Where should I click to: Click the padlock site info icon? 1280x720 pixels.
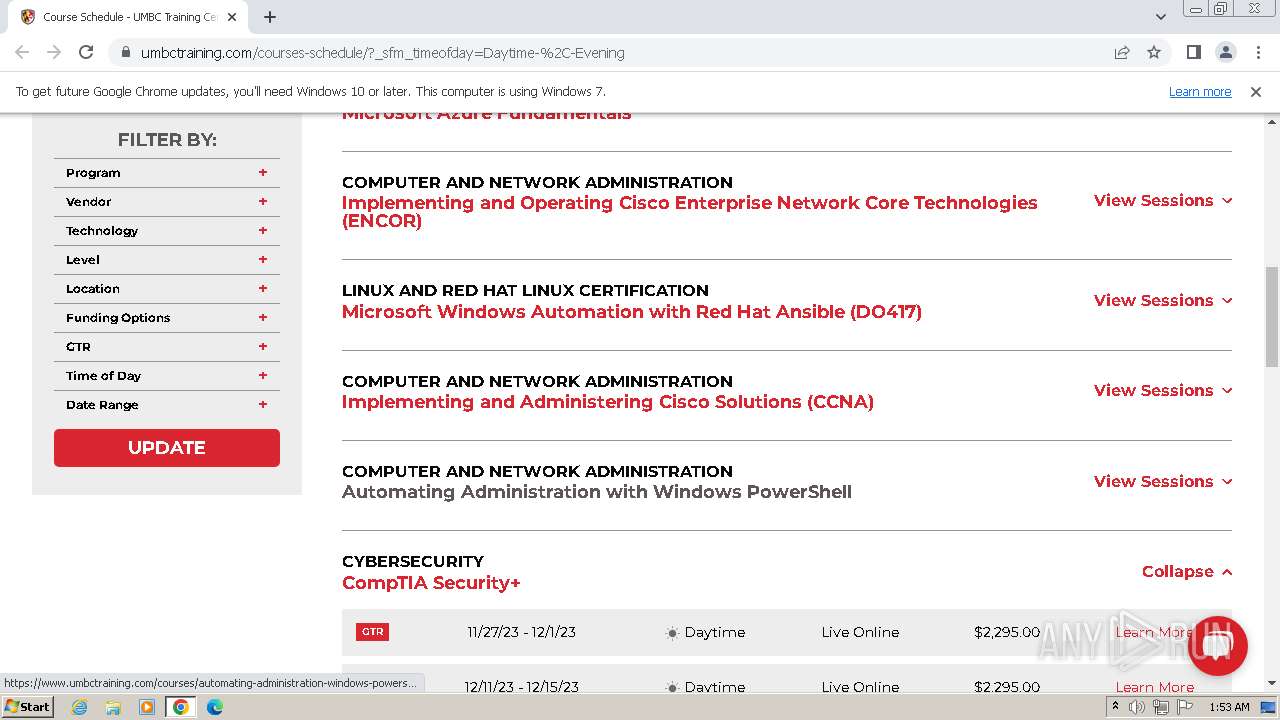tap(125, 53)
